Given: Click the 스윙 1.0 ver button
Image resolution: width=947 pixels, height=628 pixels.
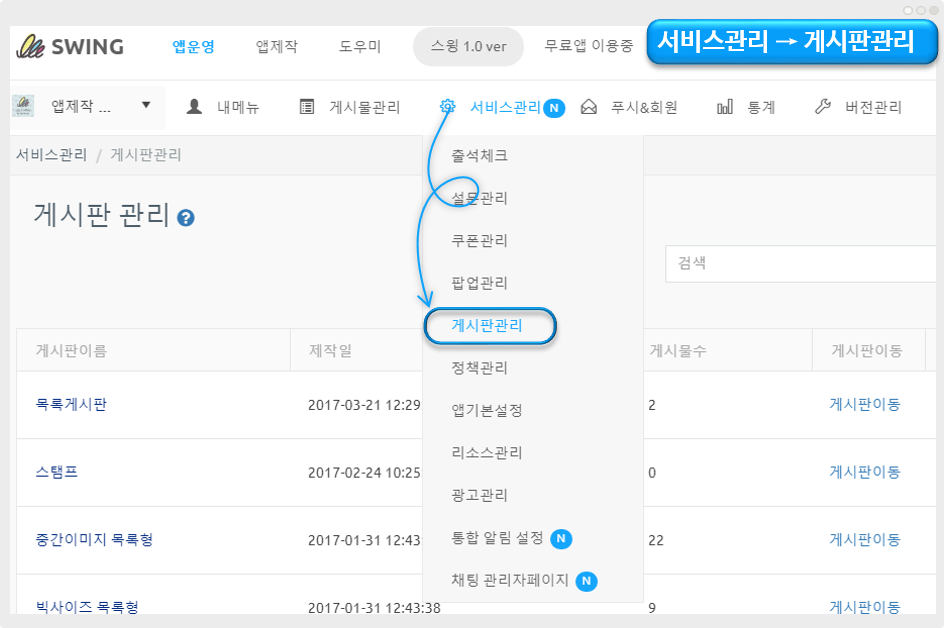Looking at the screenshot, I should pyautogui.click(x=468, y=46).
